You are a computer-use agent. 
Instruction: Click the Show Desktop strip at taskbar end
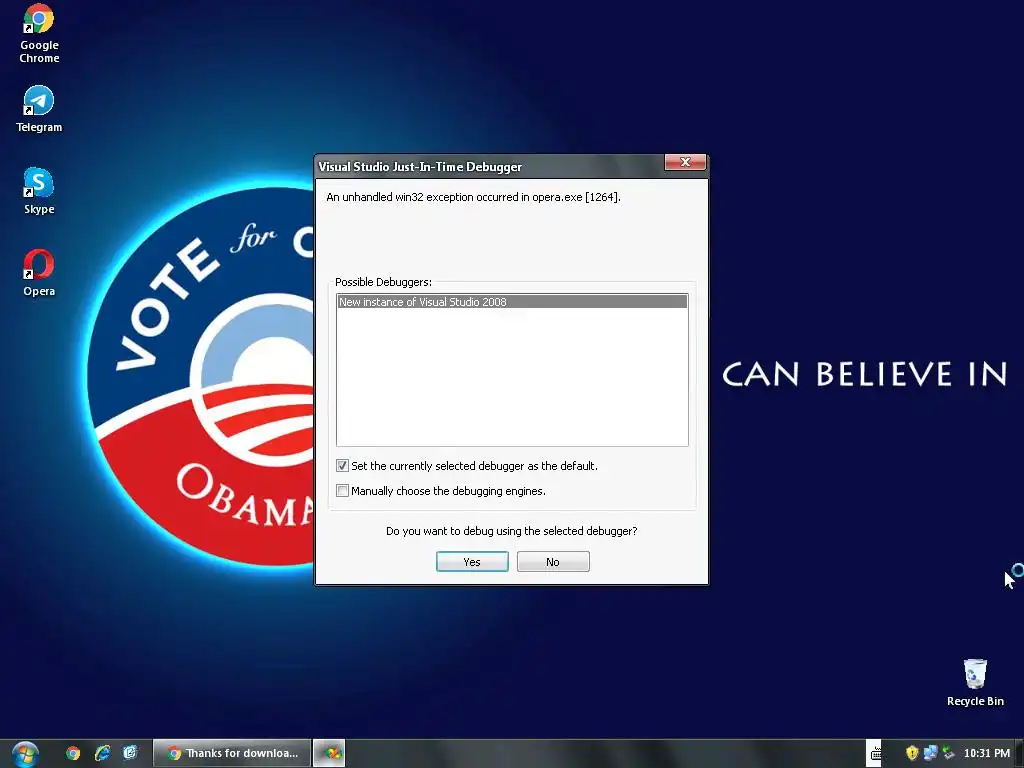point(1019,754)
